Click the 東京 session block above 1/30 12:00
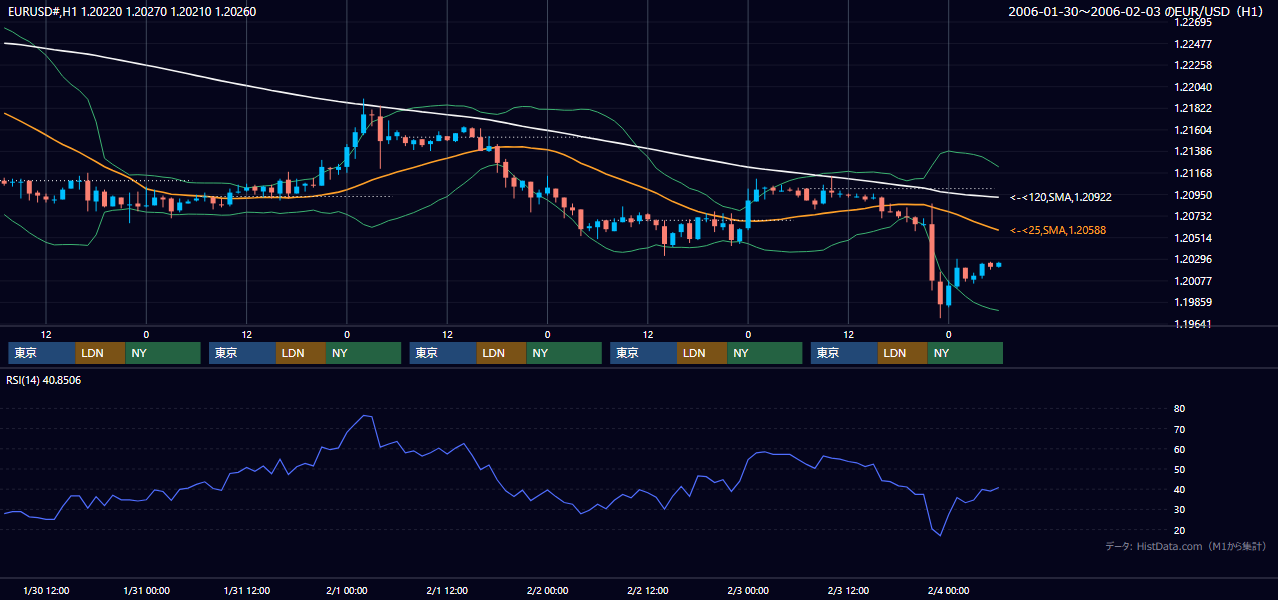Image resolution: width=1278 pixels, height=600 pixels. pyautogui.click(x=42, y=353)
